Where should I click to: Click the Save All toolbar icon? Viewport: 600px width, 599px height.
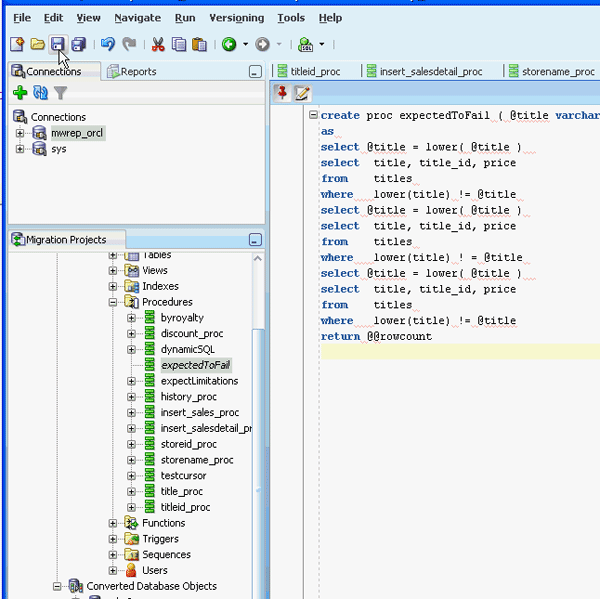click(78, 44)
